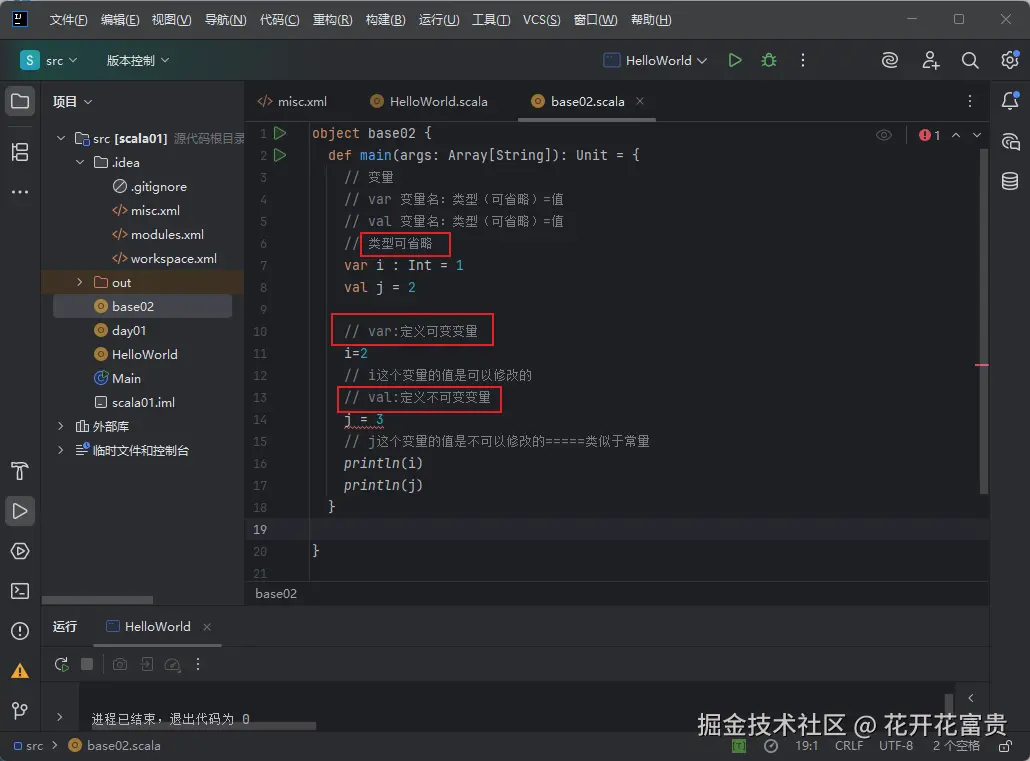The width and height of the screenshot is (1030, 761).
Task: Expand 临时文件和控制台 node
Action: (61, 450)
